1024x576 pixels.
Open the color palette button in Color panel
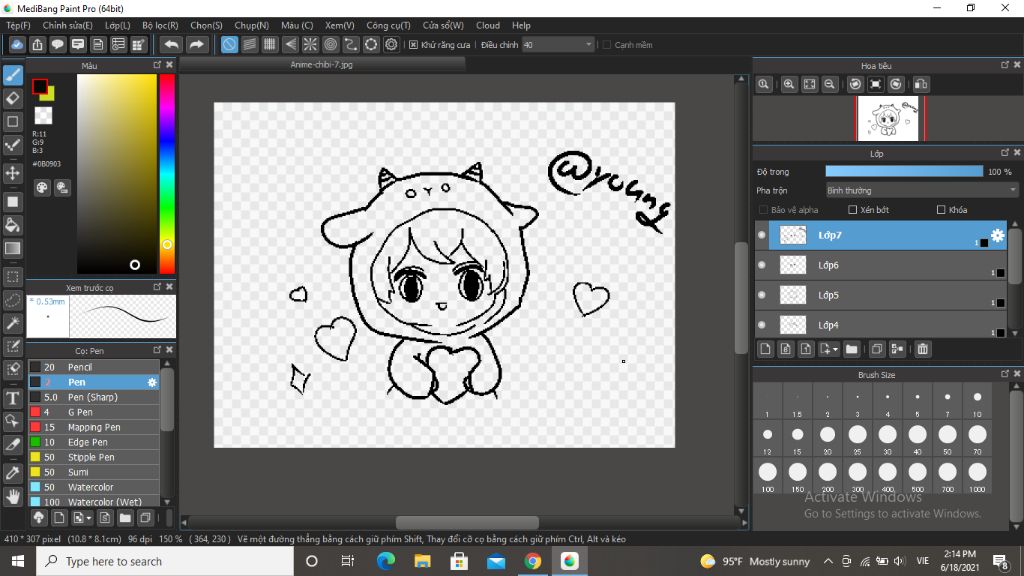(x=42, y=188)
